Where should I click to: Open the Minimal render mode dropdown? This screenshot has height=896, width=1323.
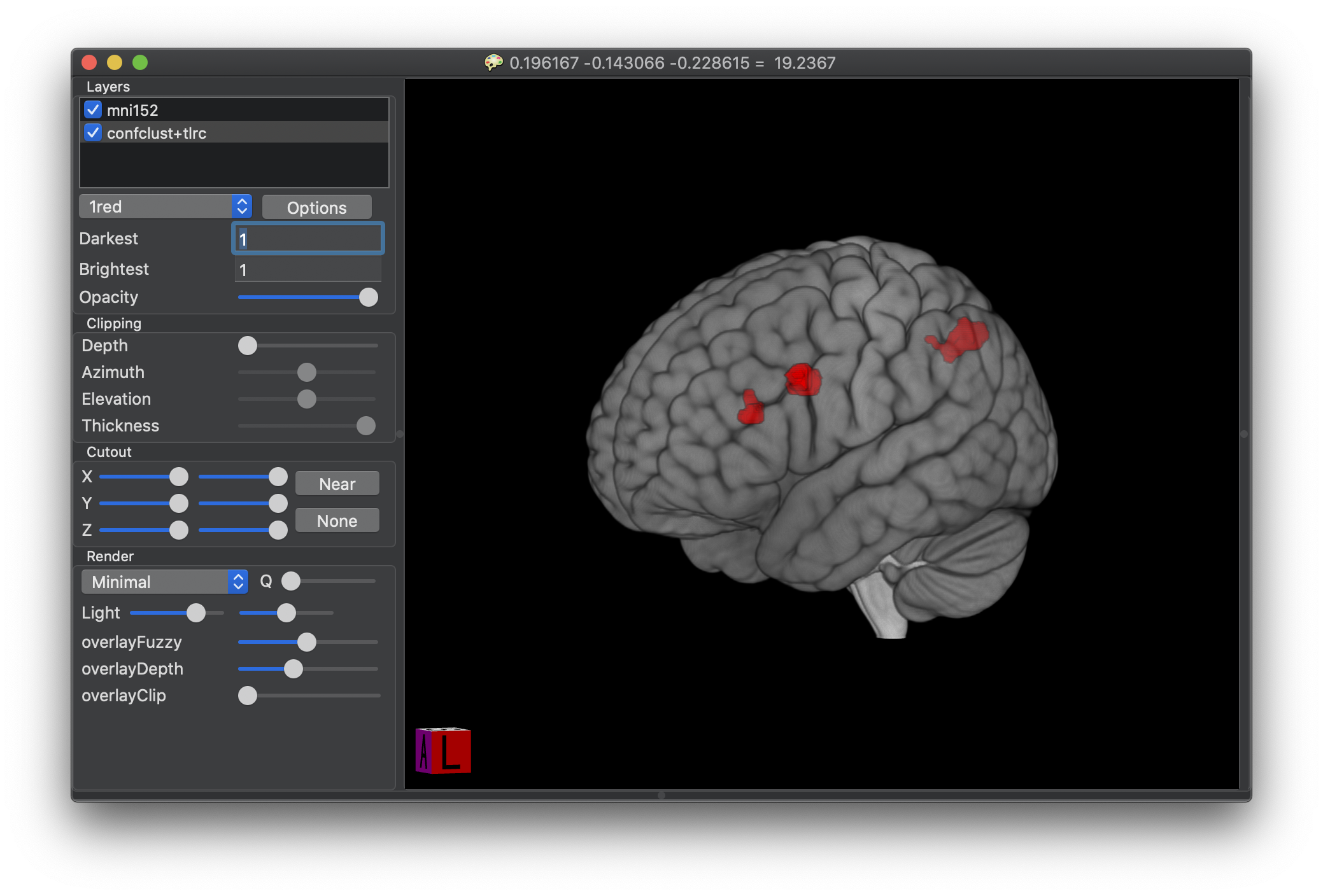(x=164, y=582)
